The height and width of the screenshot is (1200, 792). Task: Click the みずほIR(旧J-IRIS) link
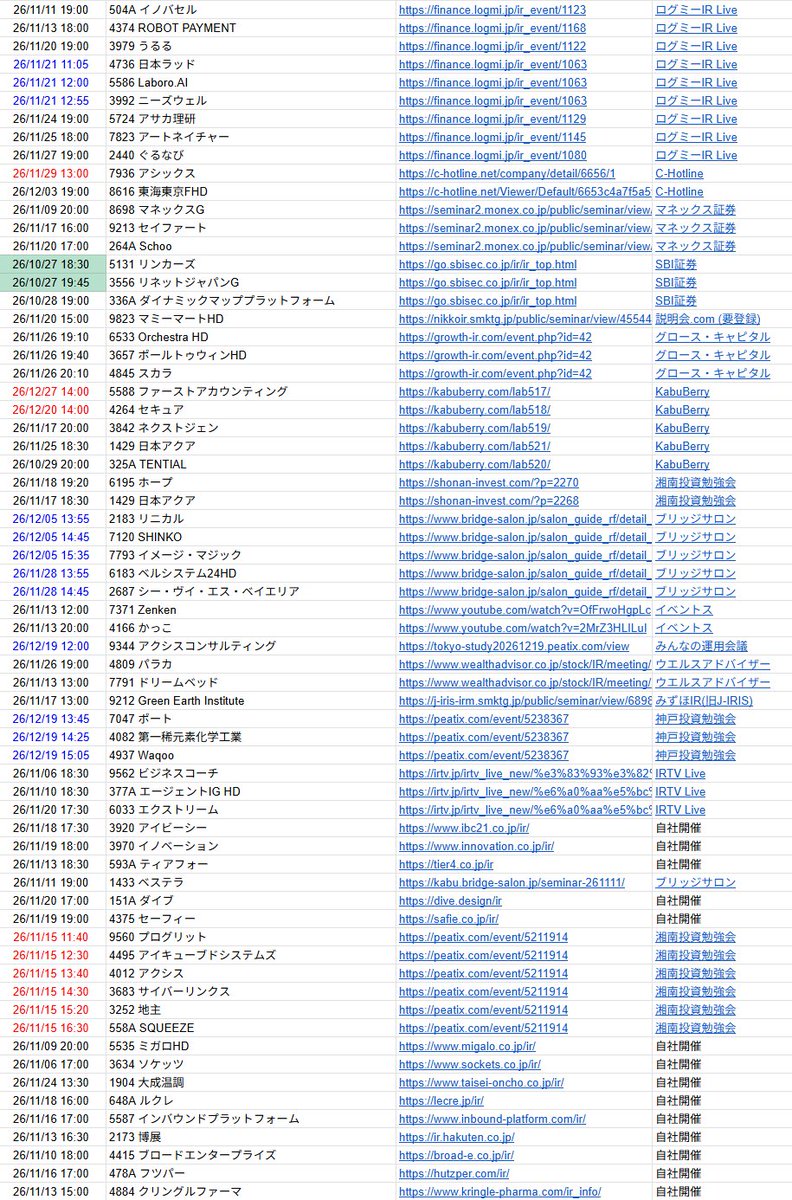pyautogui.click(x=704, y=701)
